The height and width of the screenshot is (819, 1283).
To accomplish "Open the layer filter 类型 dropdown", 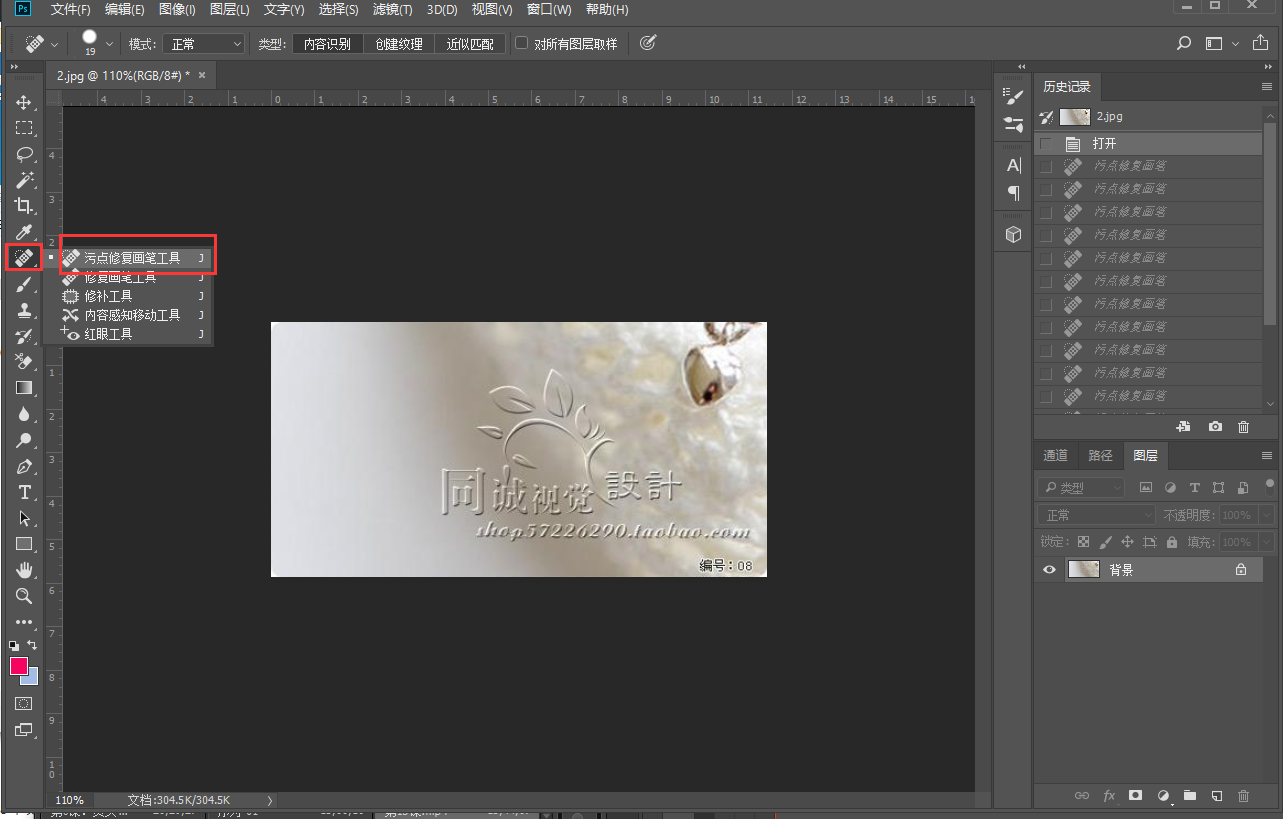I will click(1083, 488).
